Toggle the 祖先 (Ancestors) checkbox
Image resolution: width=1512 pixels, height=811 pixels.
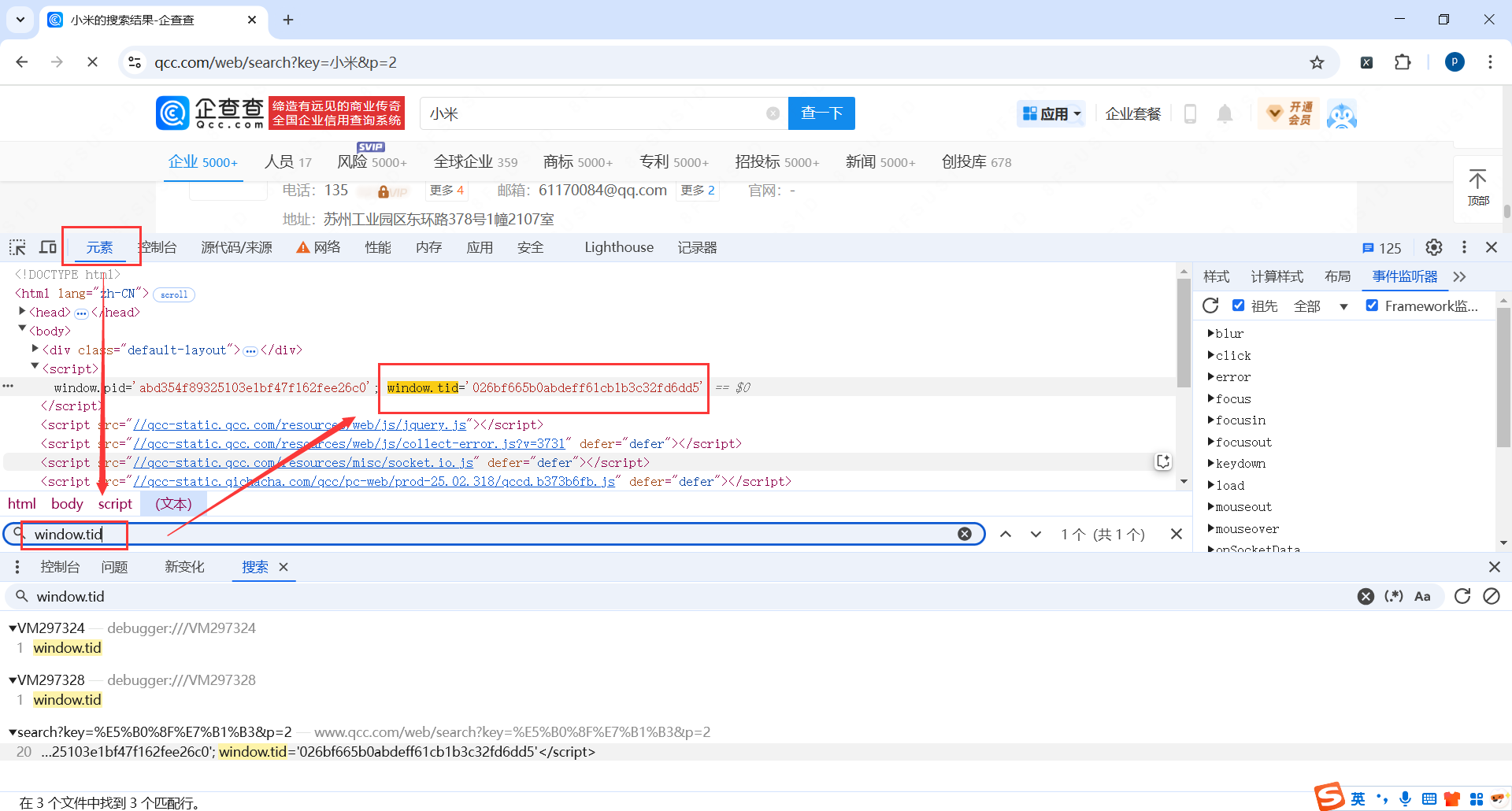[x=1239, y=306]
